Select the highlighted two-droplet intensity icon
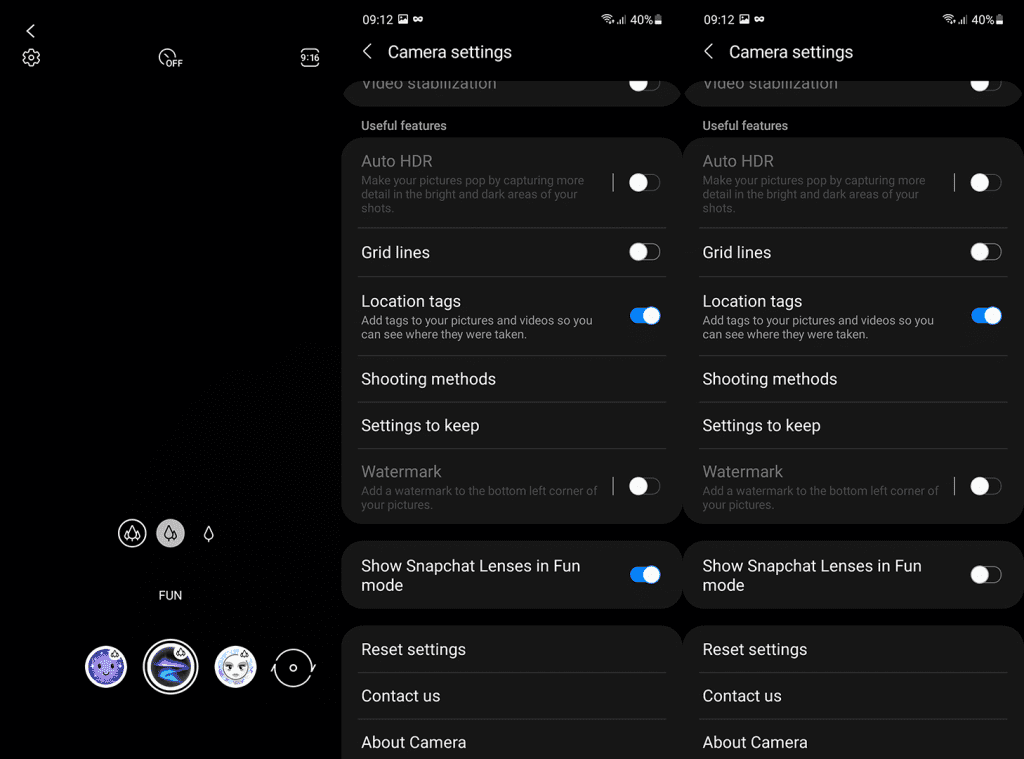Viewport: 1024px width, 759px height. click(170, 534)
